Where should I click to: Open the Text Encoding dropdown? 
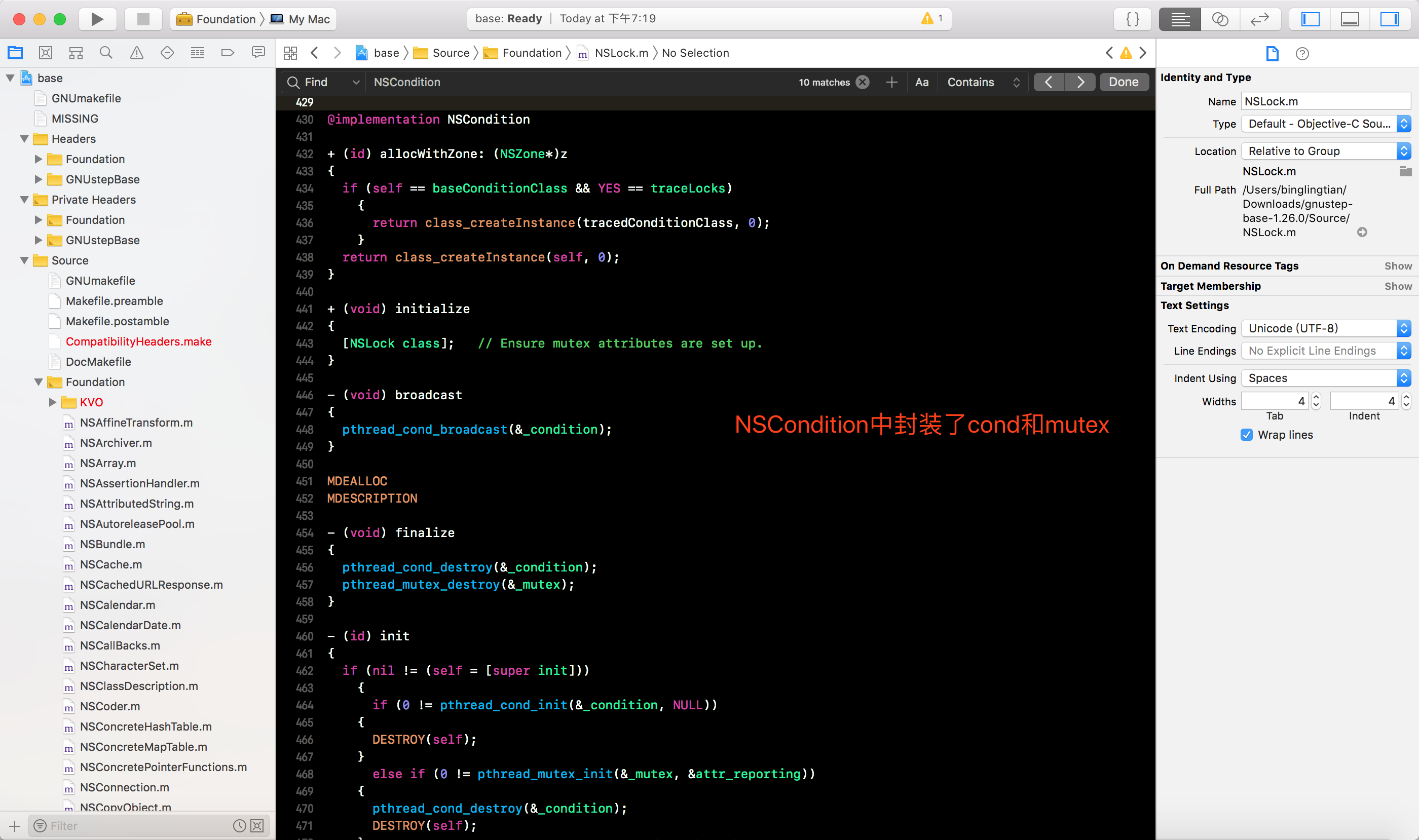pyautogui.click(x=1326, y=328)
